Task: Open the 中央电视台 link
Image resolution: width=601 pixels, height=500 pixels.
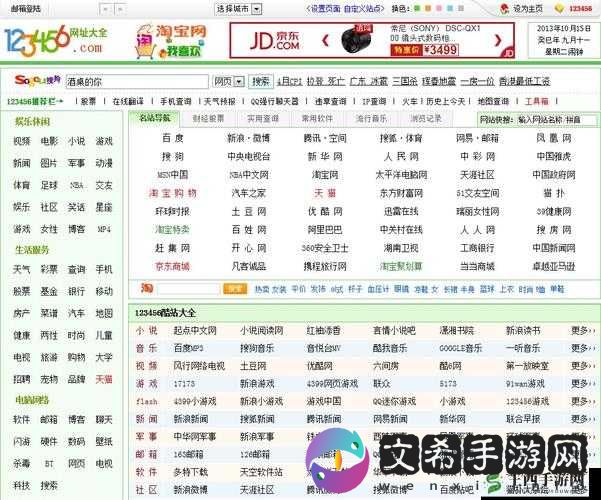Action: point(248,156)
